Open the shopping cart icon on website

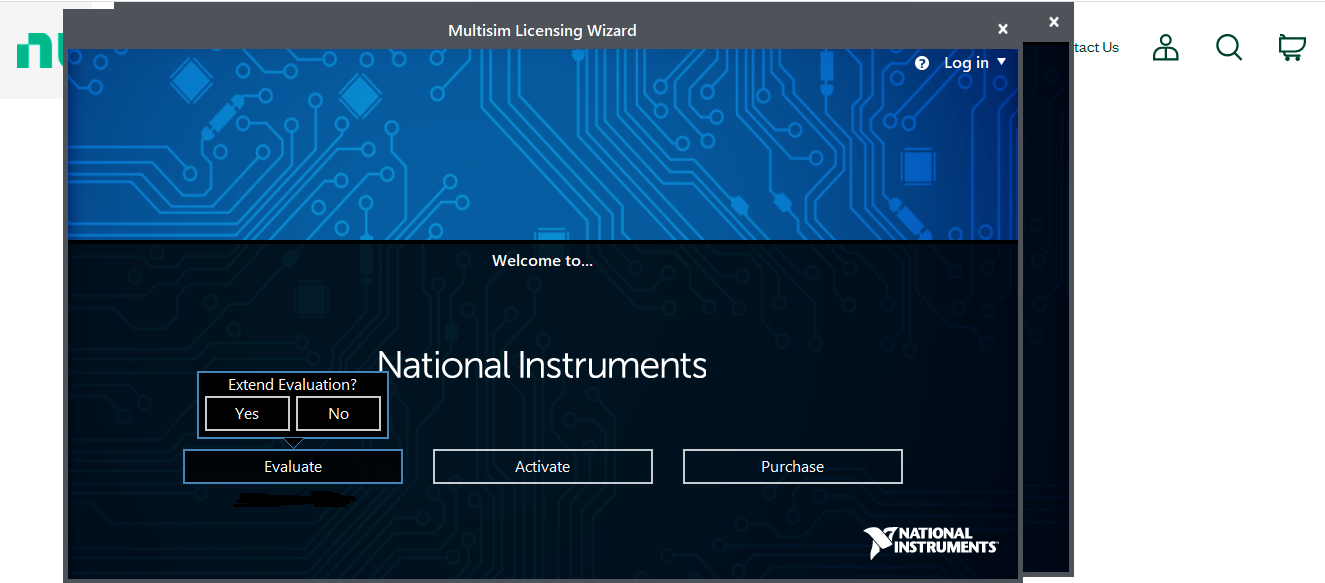(1292, 47)
